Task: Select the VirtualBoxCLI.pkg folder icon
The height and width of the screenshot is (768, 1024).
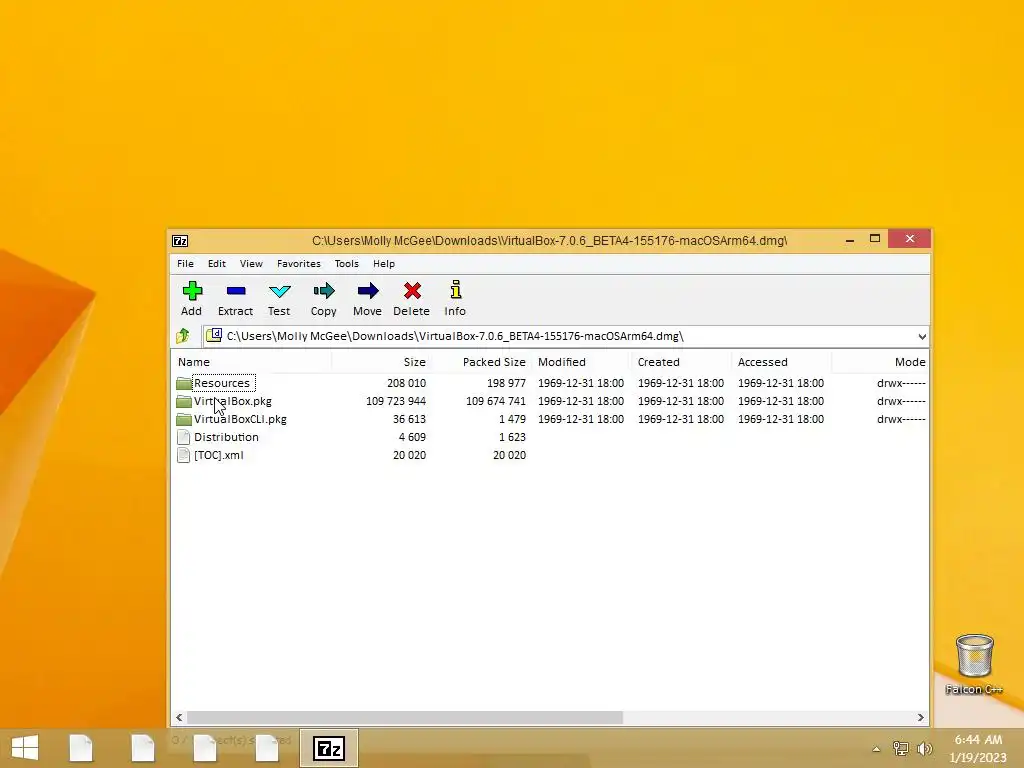Action: [184, 419]
